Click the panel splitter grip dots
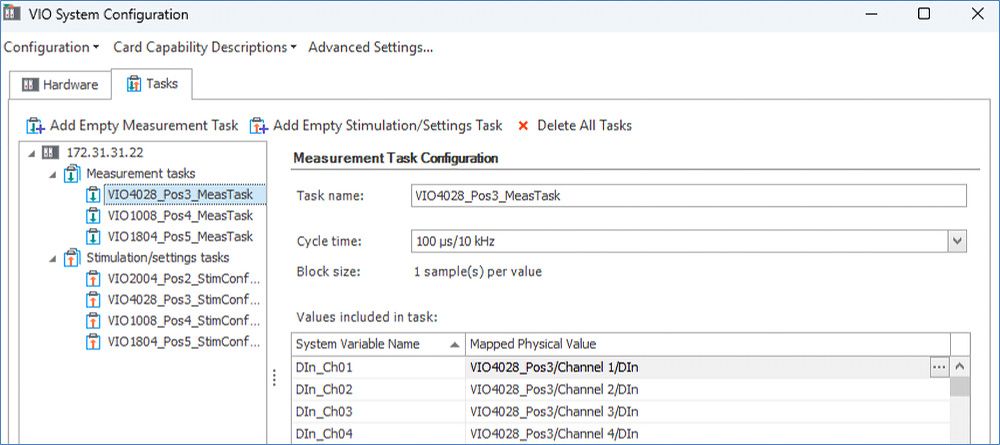1000x445 pixels. (x=274, y=377)
